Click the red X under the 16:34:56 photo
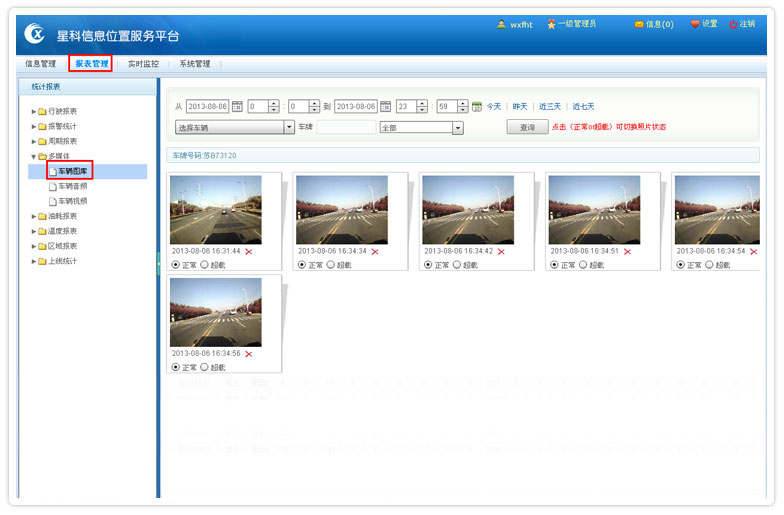This screenshot has width=784, height=515. click(x=249, y=354)
